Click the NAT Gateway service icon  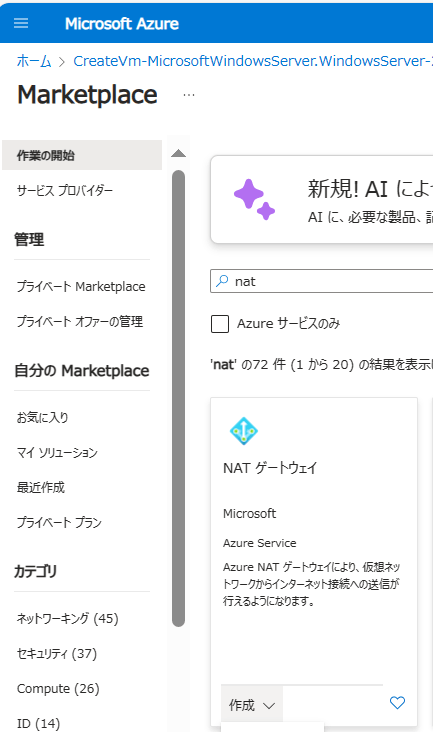pos(244,430)
